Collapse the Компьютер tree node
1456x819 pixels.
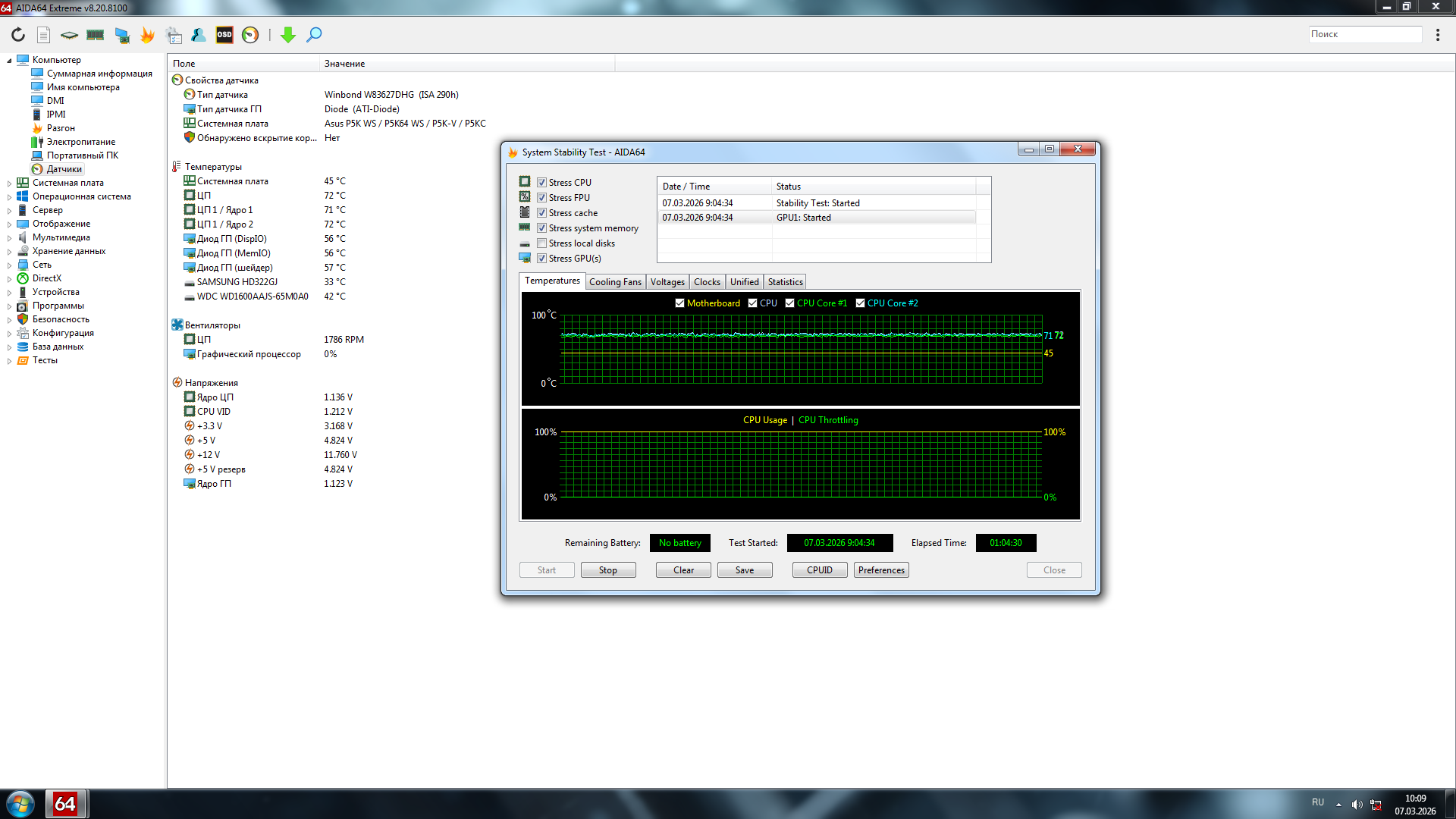pyautogui.click(x=9, y=61)
